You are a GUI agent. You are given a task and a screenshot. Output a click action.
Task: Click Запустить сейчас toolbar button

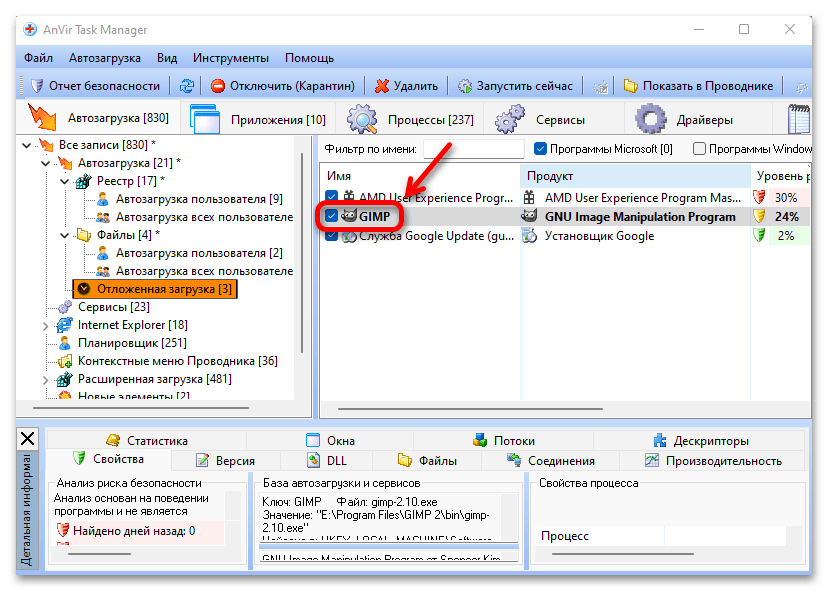tap(515, 86)
